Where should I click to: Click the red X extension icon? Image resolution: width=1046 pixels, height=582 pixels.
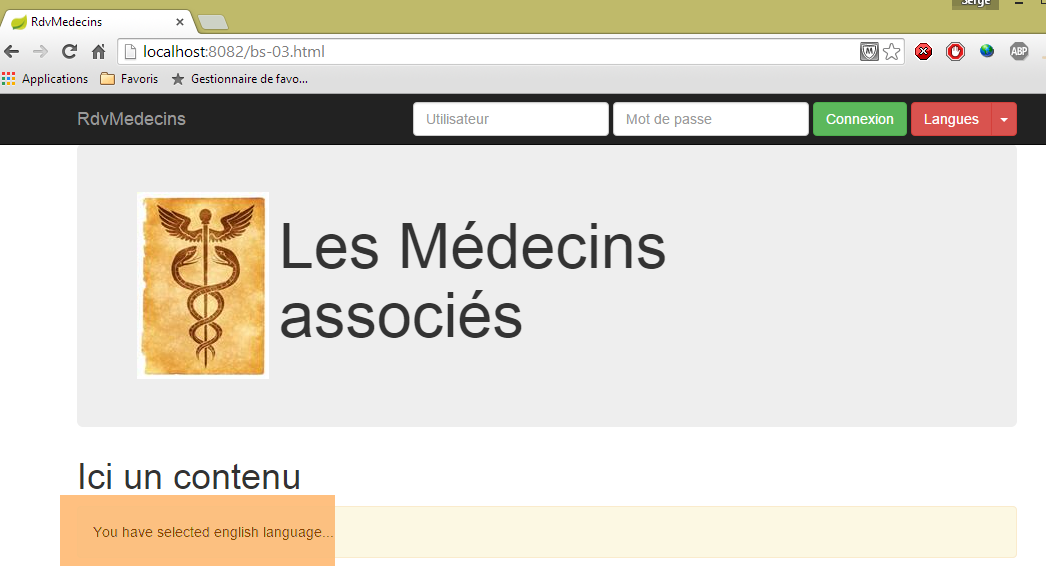(x=923, y=51)
